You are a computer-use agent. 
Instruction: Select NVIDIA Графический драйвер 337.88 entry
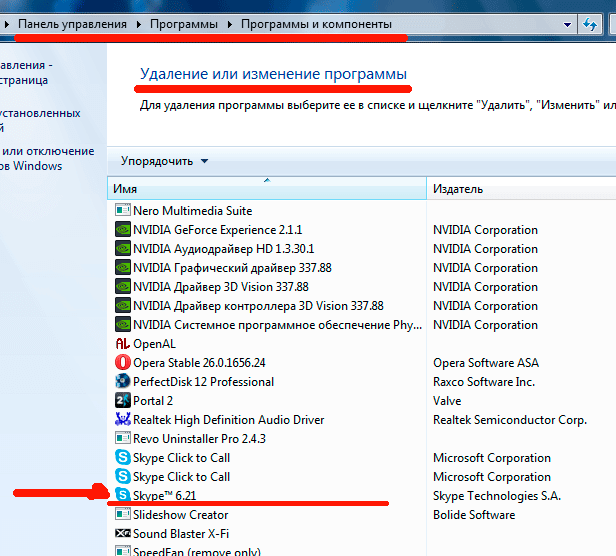tap(232, 268)
